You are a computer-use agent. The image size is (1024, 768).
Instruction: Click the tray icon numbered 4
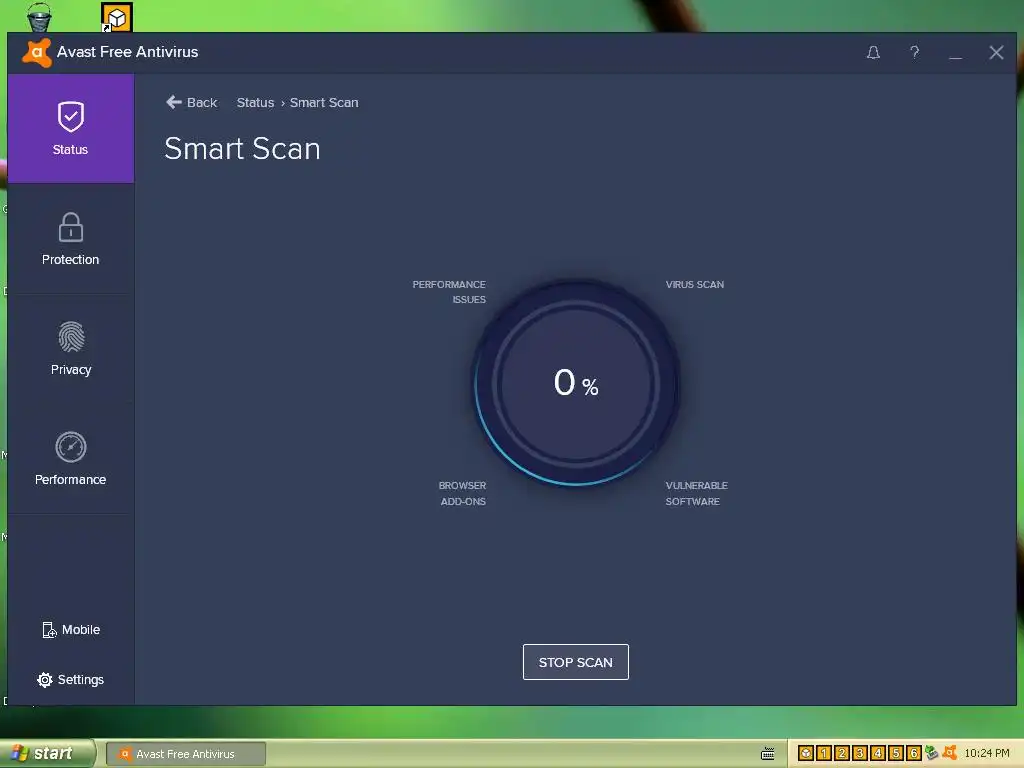point(878,754)
